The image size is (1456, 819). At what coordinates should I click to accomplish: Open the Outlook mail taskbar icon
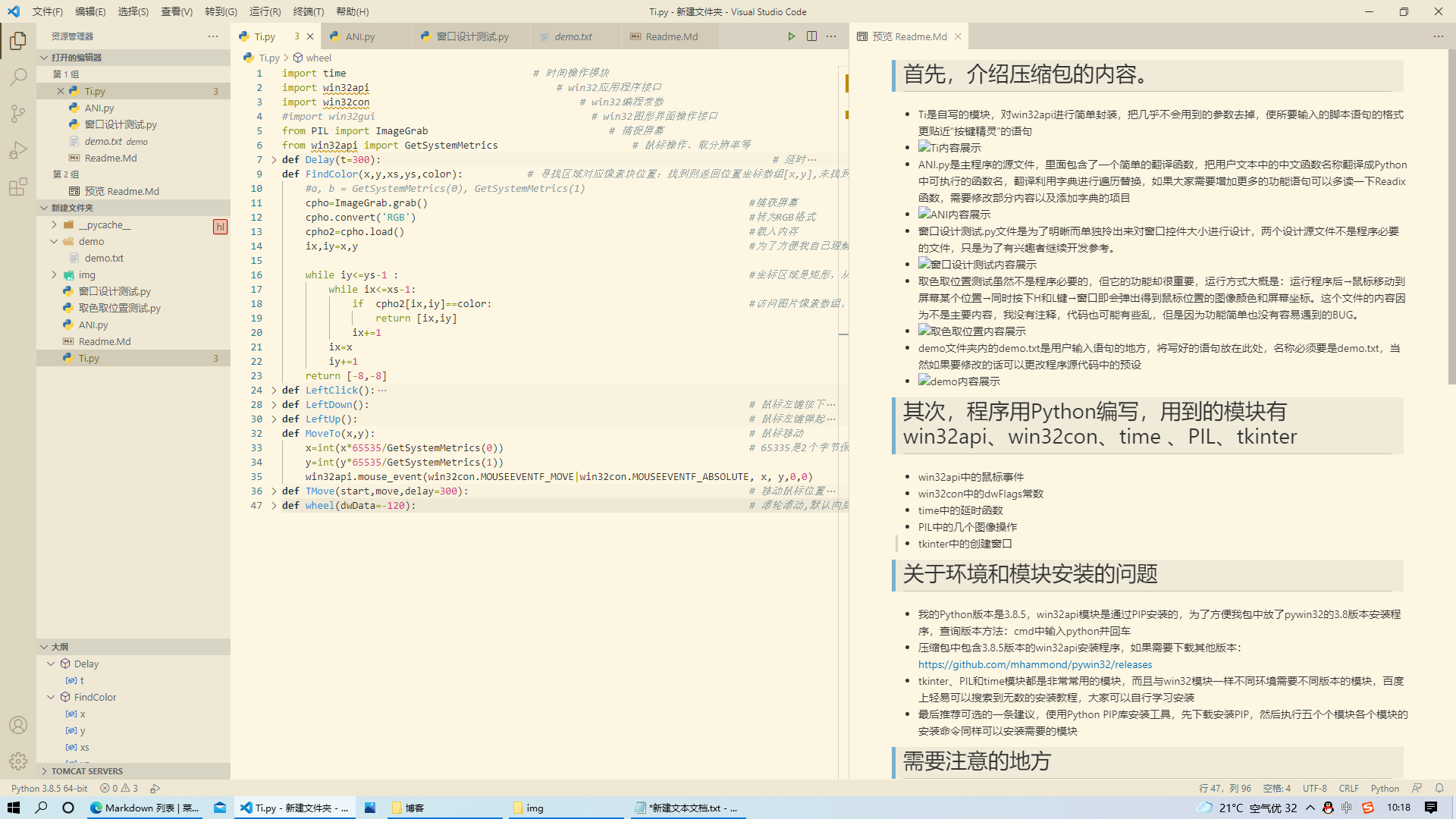[x=220, y=808]
